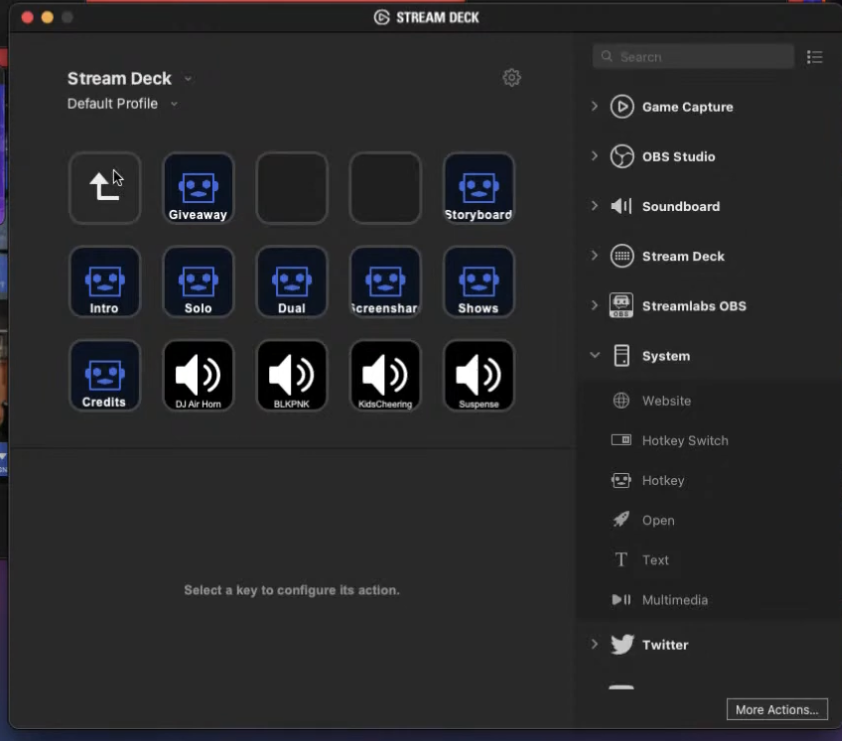
Task: Expand the Game Capture category
Action: (594, 106)
